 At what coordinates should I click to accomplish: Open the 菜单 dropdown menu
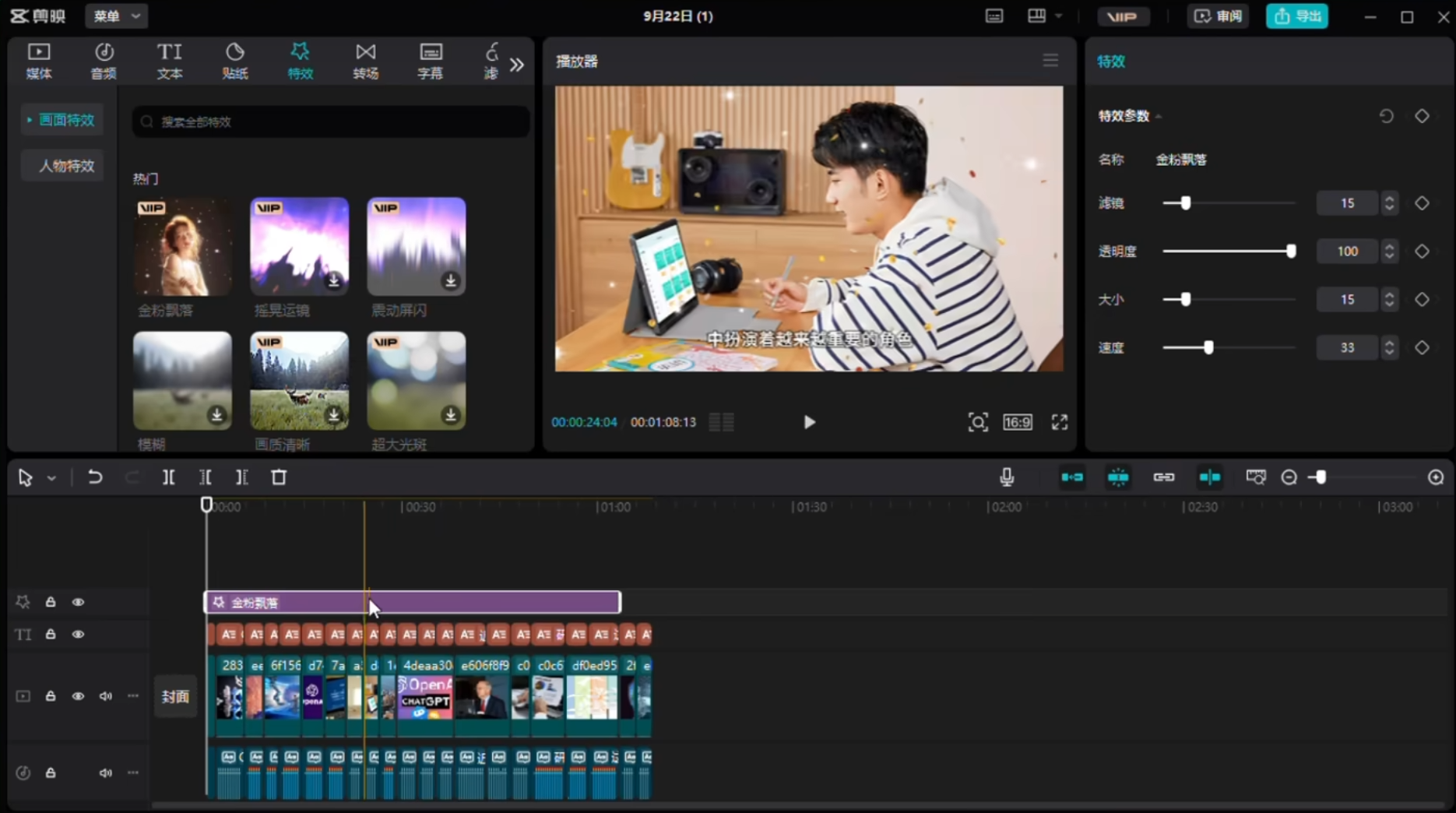[x=117, y=16]
